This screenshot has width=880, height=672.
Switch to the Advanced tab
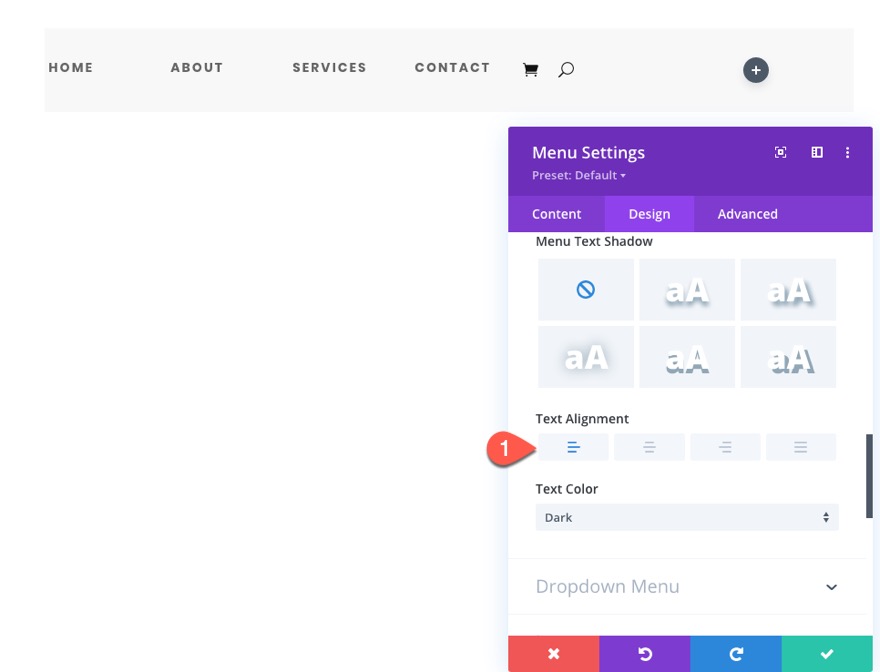(x=746, y=213)
